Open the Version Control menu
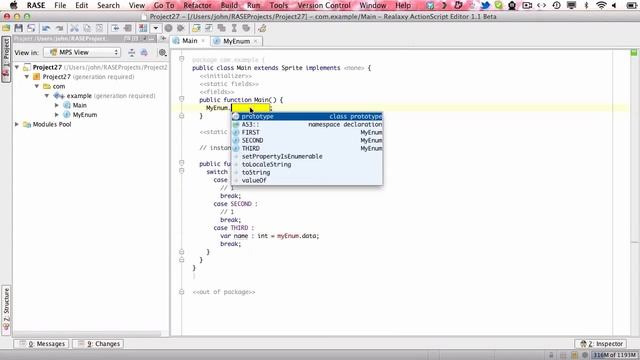Viewport: 640px width, 360px height. (324, 5)
